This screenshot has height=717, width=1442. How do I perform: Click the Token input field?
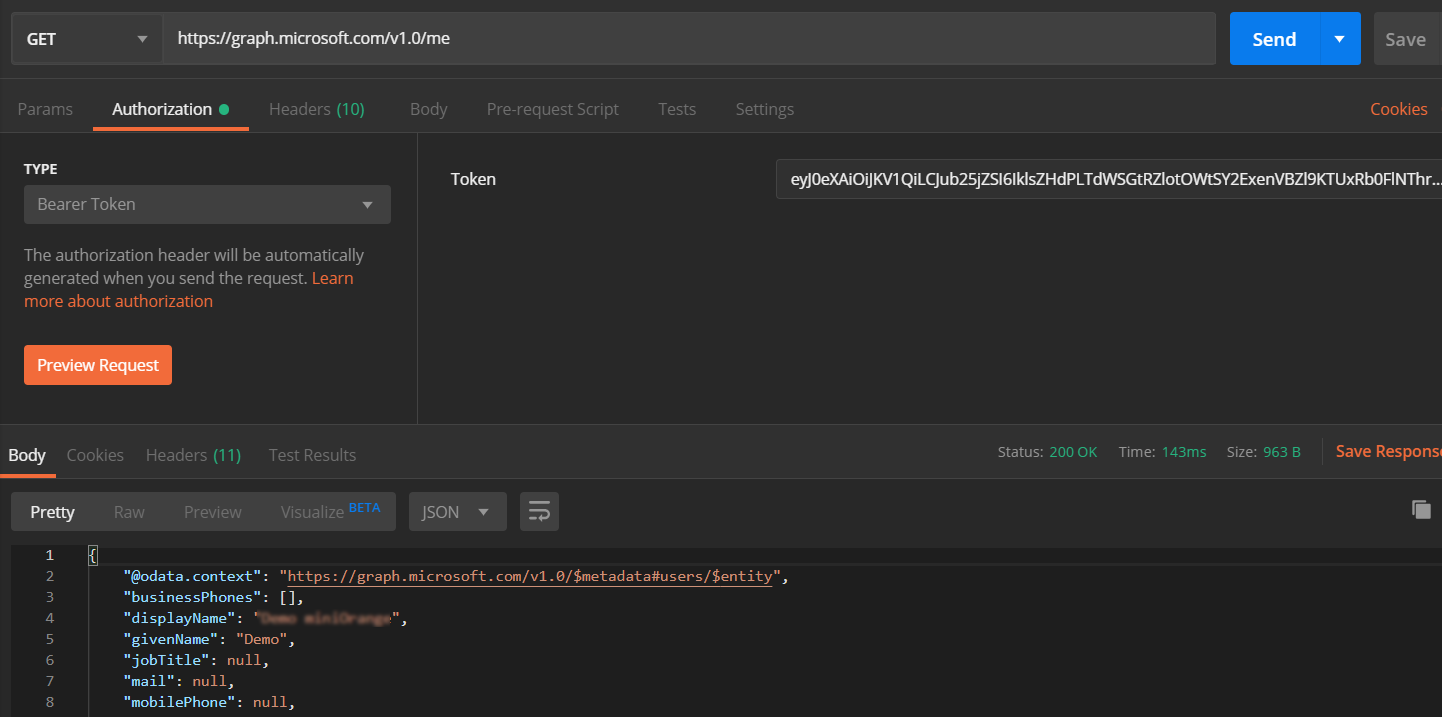[x=1108, y=179]
